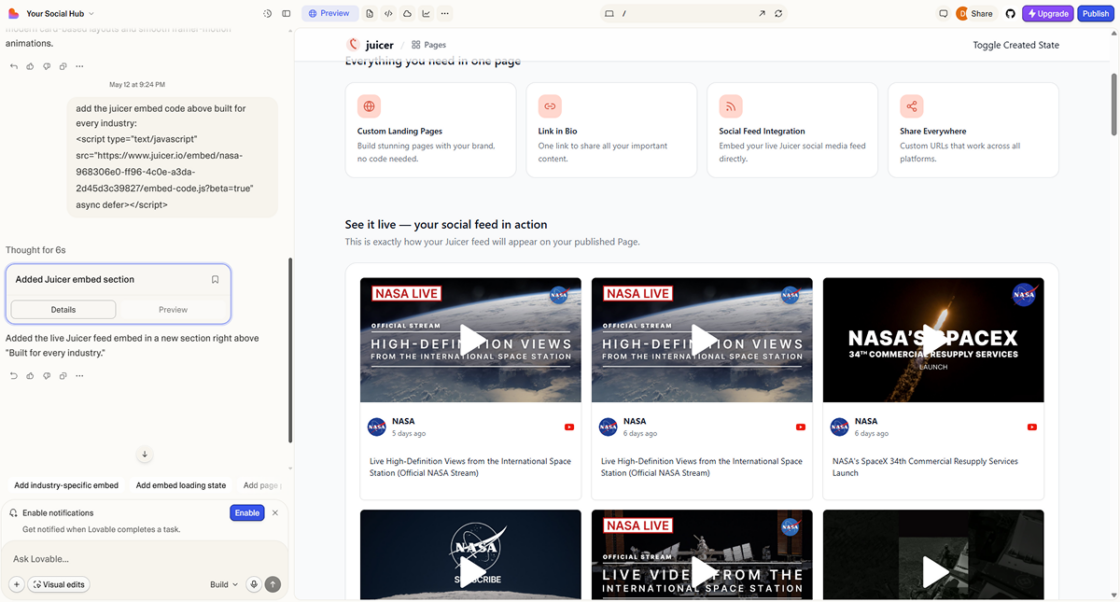Viewport: 1120px width, 602px height.
Task: Refresh the preview with reload icon
Action: click(x=779, y=14)
